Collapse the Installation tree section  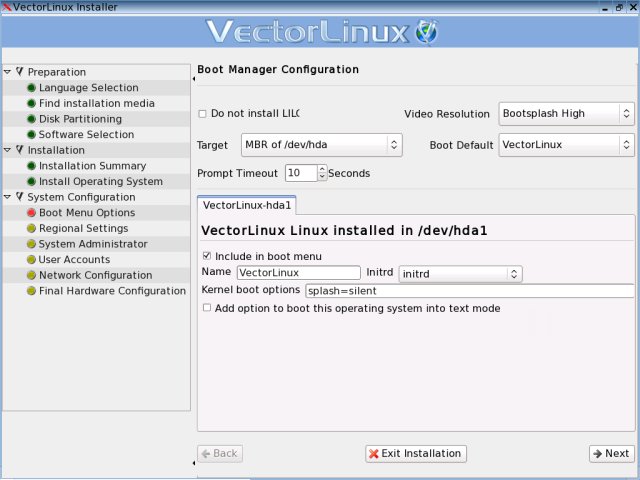[7, 150]
